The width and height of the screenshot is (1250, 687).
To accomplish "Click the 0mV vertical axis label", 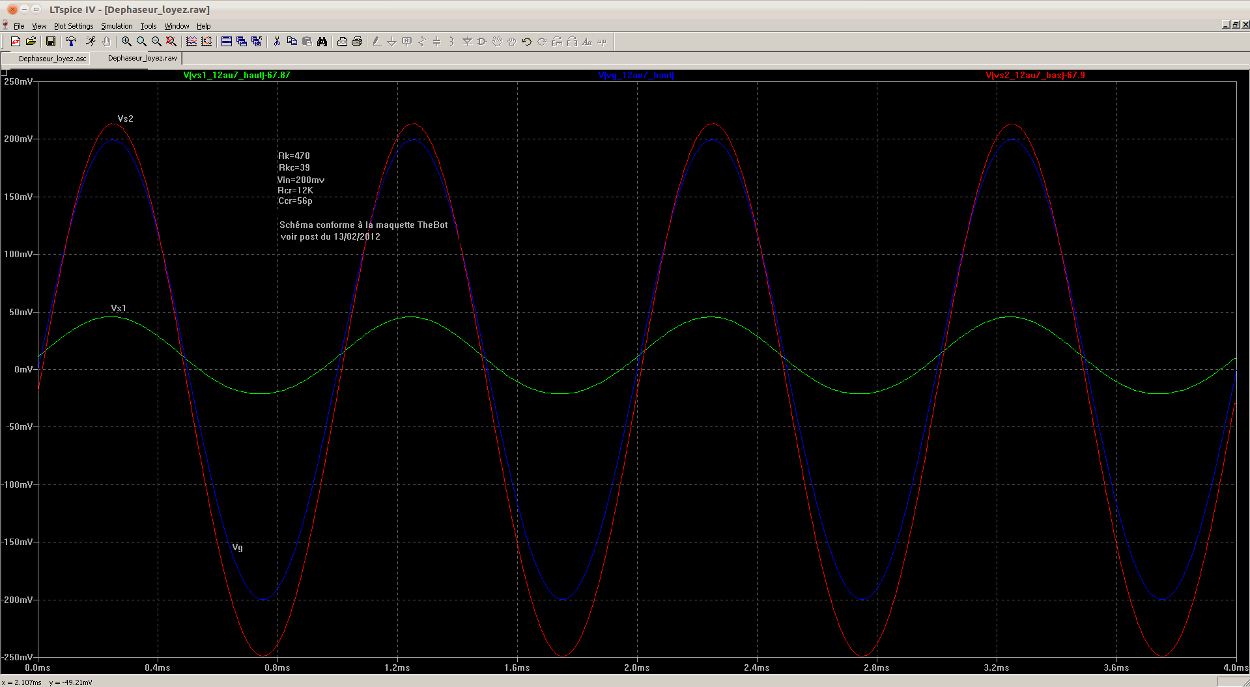I will pyautogui.click(x=23, y=369).
